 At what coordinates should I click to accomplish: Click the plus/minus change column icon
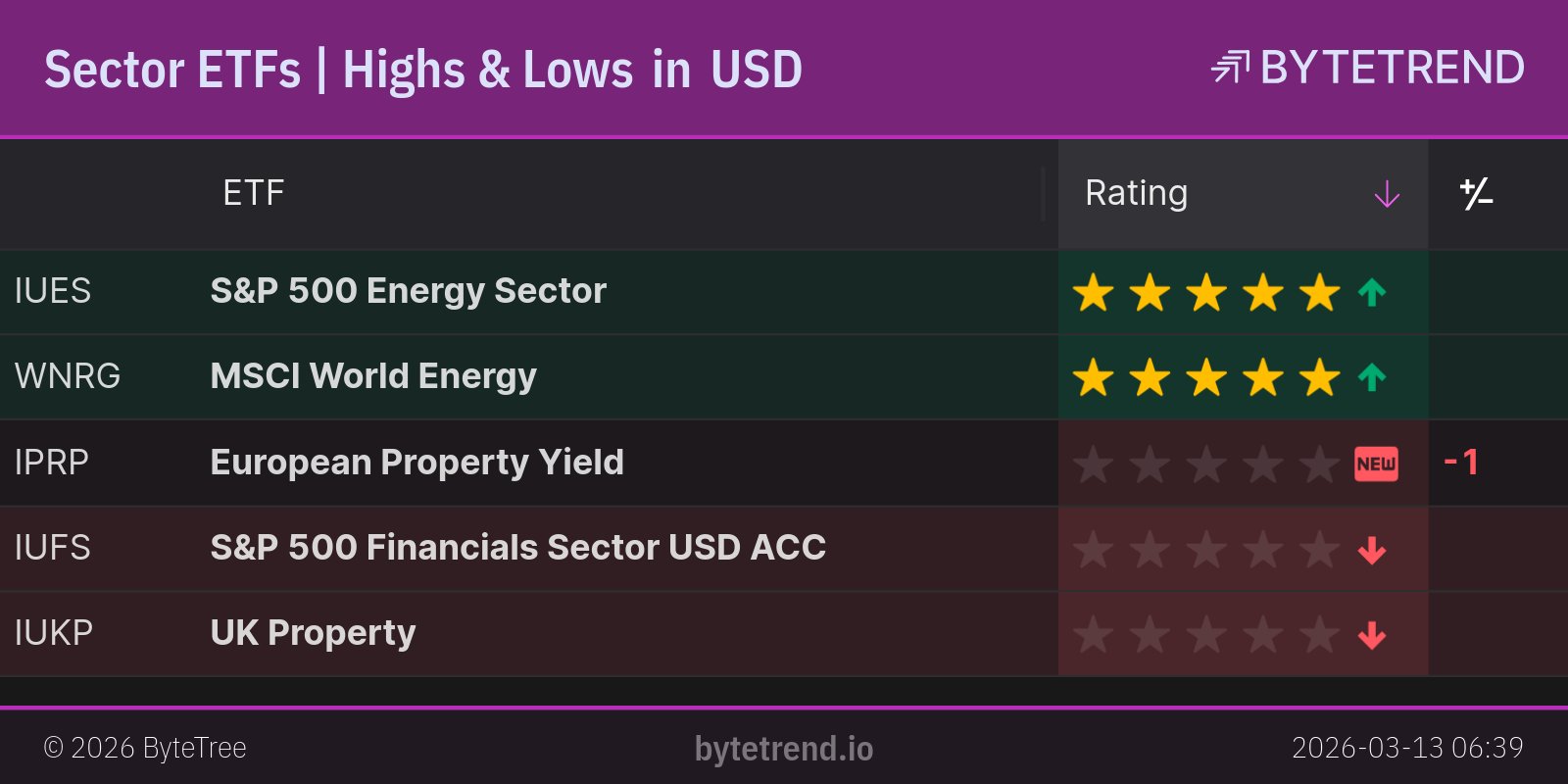(1476, 194)
